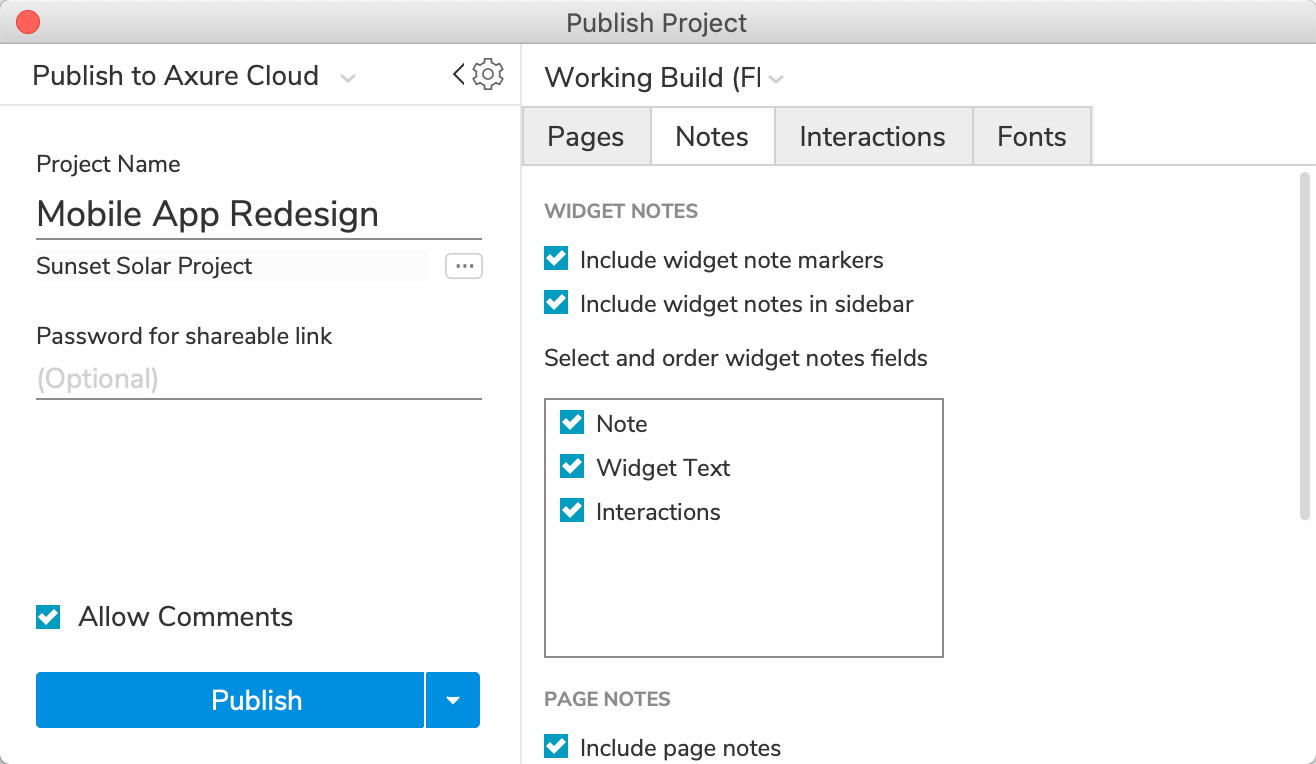Click the vertical scrollbar in Notes panel

(1303, 346)
